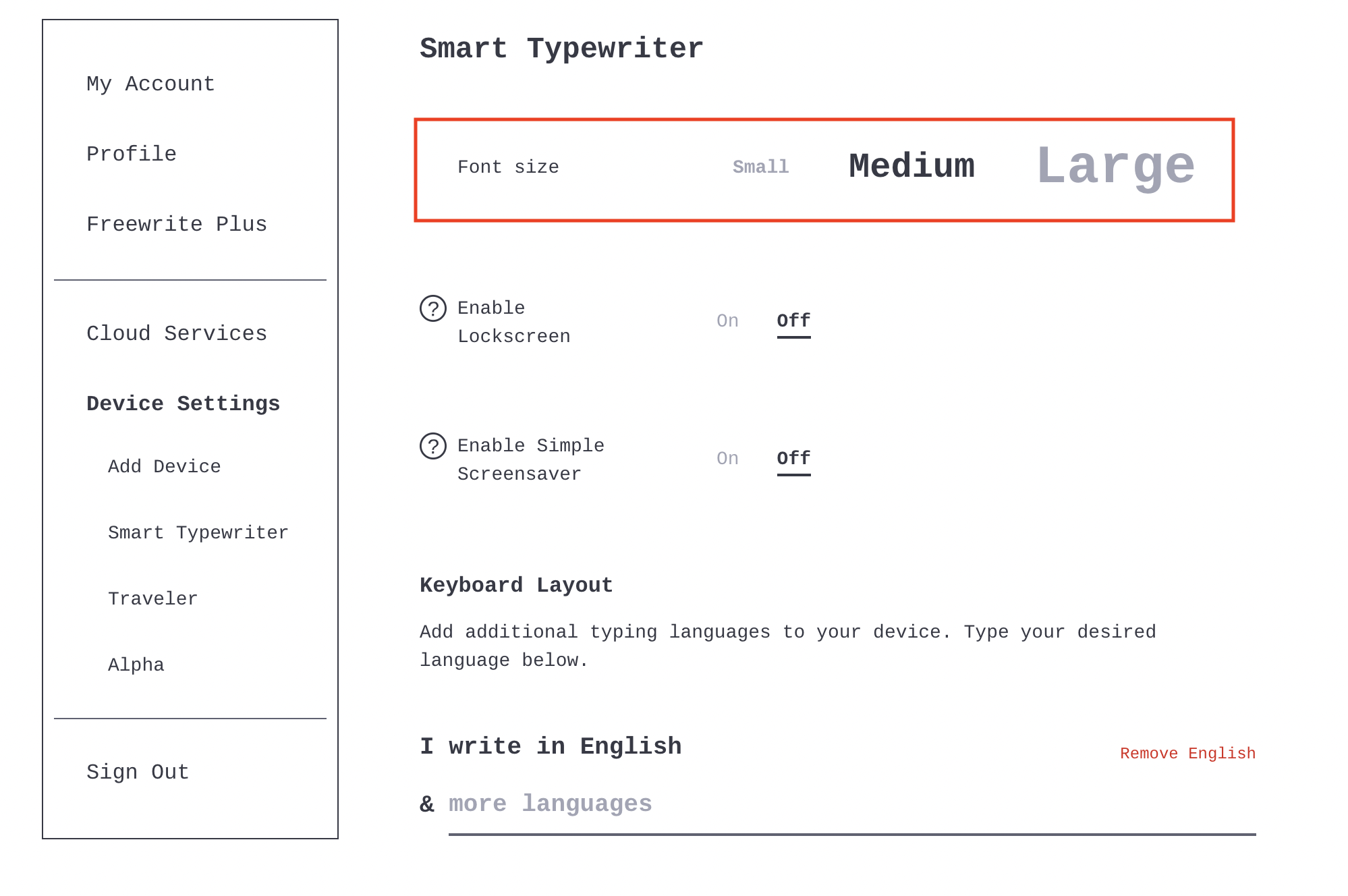Click the 'Add additional typing languages' description
The height and width of the screenshot is (896, 1348).
[x=788, y=646]
